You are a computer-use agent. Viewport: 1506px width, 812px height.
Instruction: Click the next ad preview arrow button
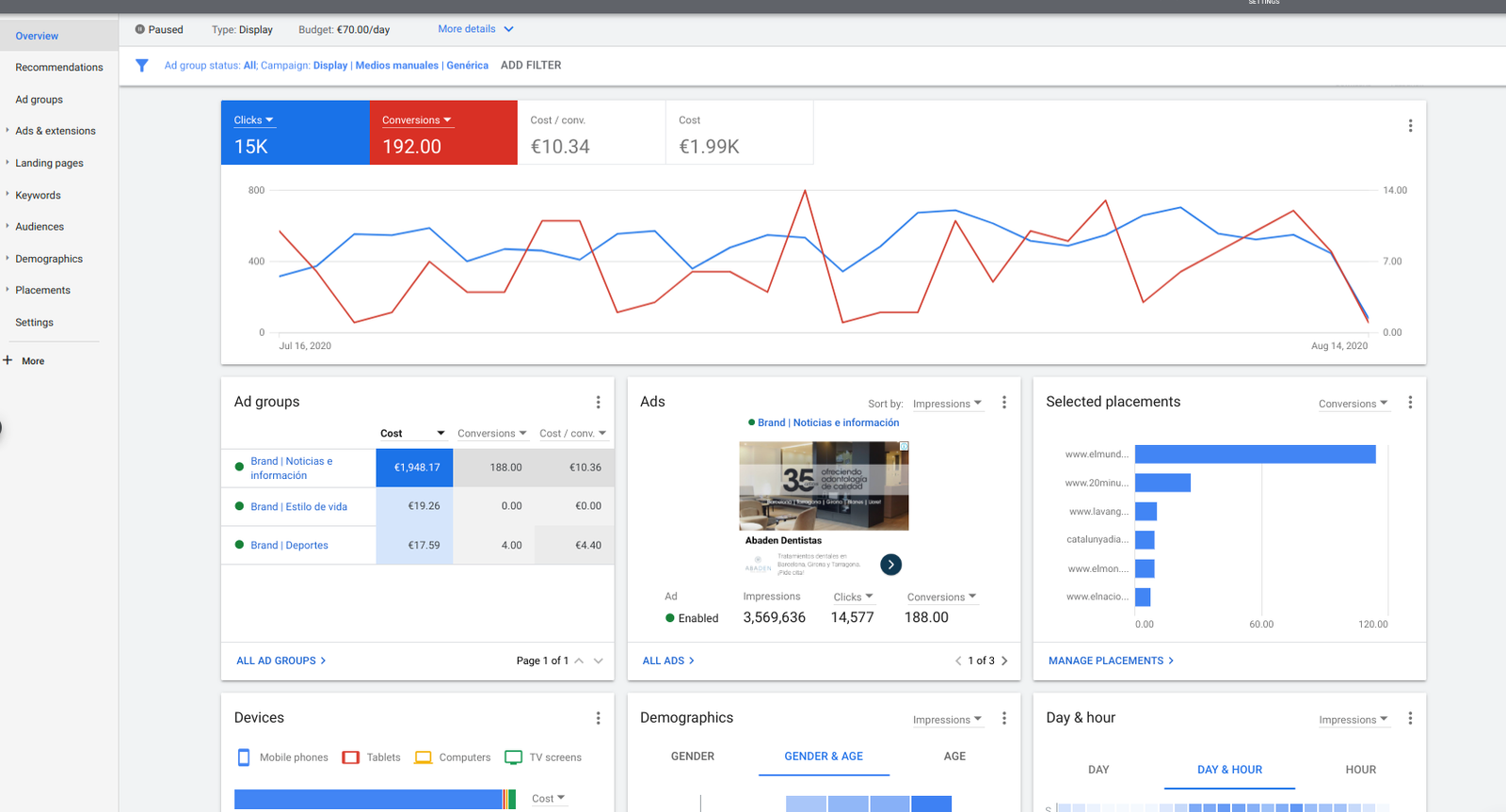point(890,565)
